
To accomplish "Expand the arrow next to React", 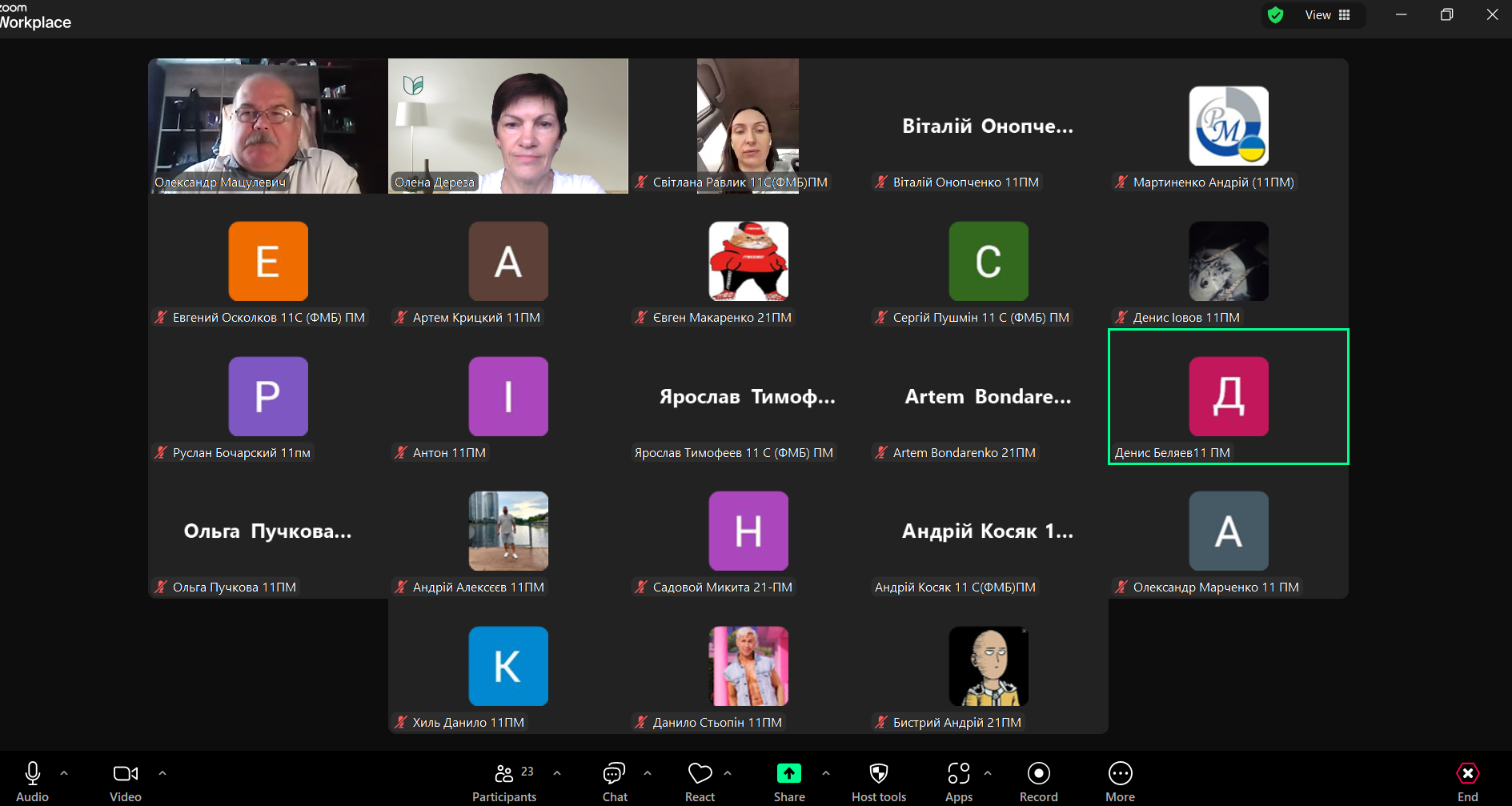I will pos(728,773).
